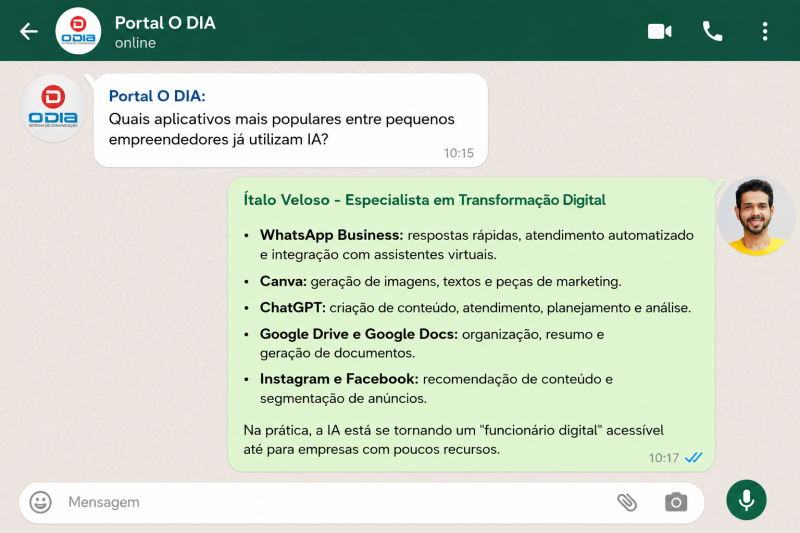Viewport: 800px width, 533px height.
Task: Select the question about aplicativos que utilizam IA
Action: [x=282, y=129]
